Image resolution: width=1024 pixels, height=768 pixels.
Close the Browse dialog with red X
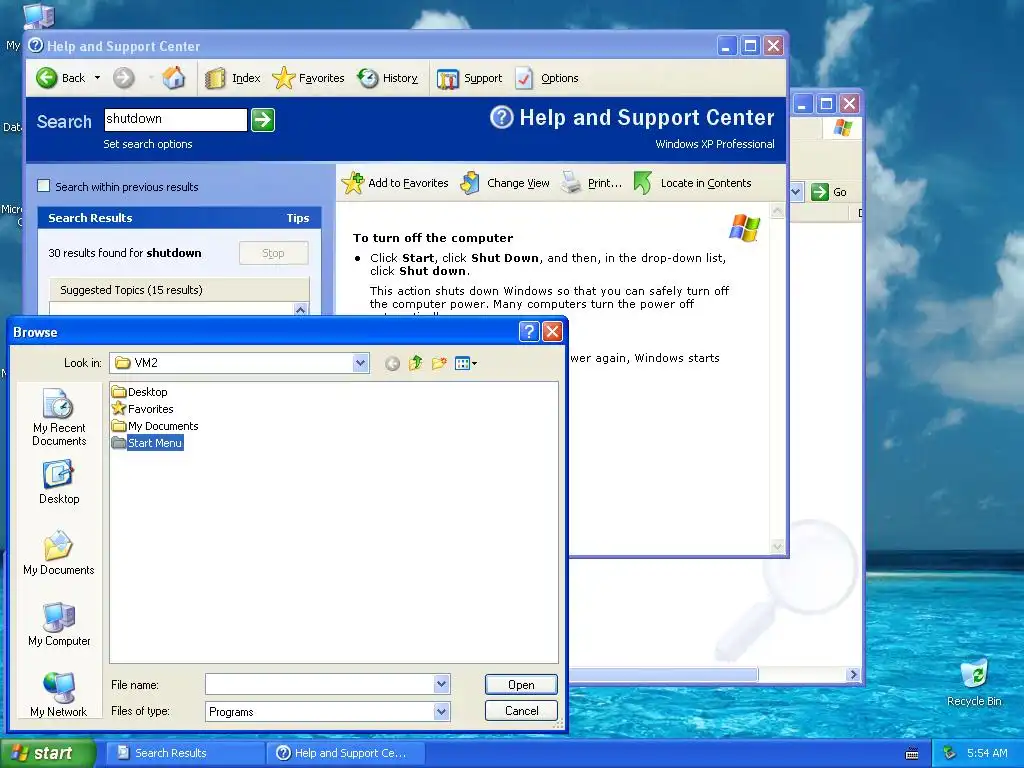(552, 332)
